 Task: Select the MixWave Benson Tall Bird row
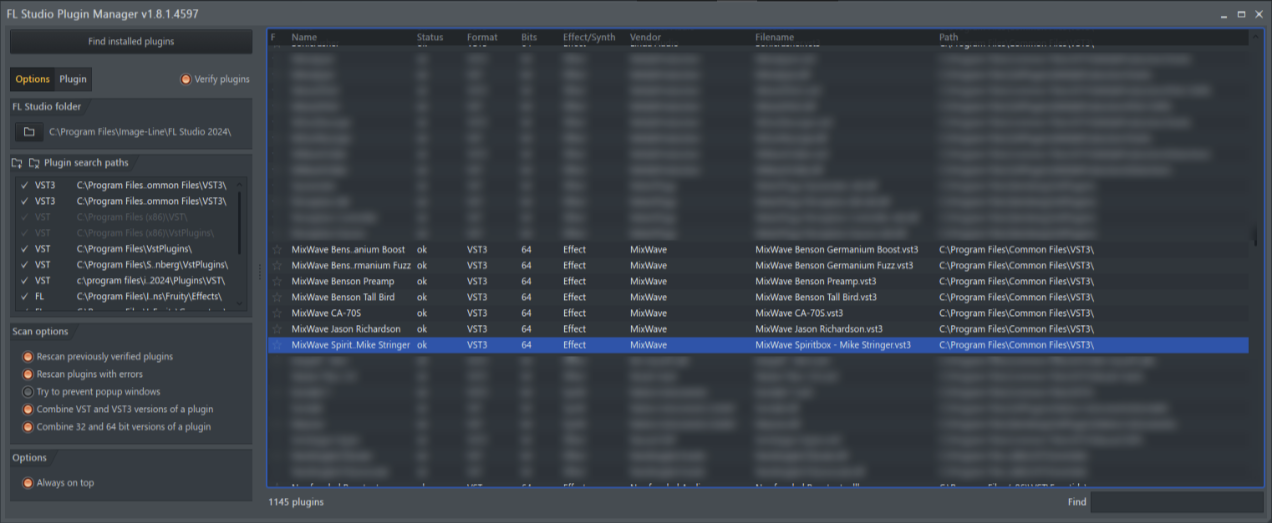(x=758, y=297)
